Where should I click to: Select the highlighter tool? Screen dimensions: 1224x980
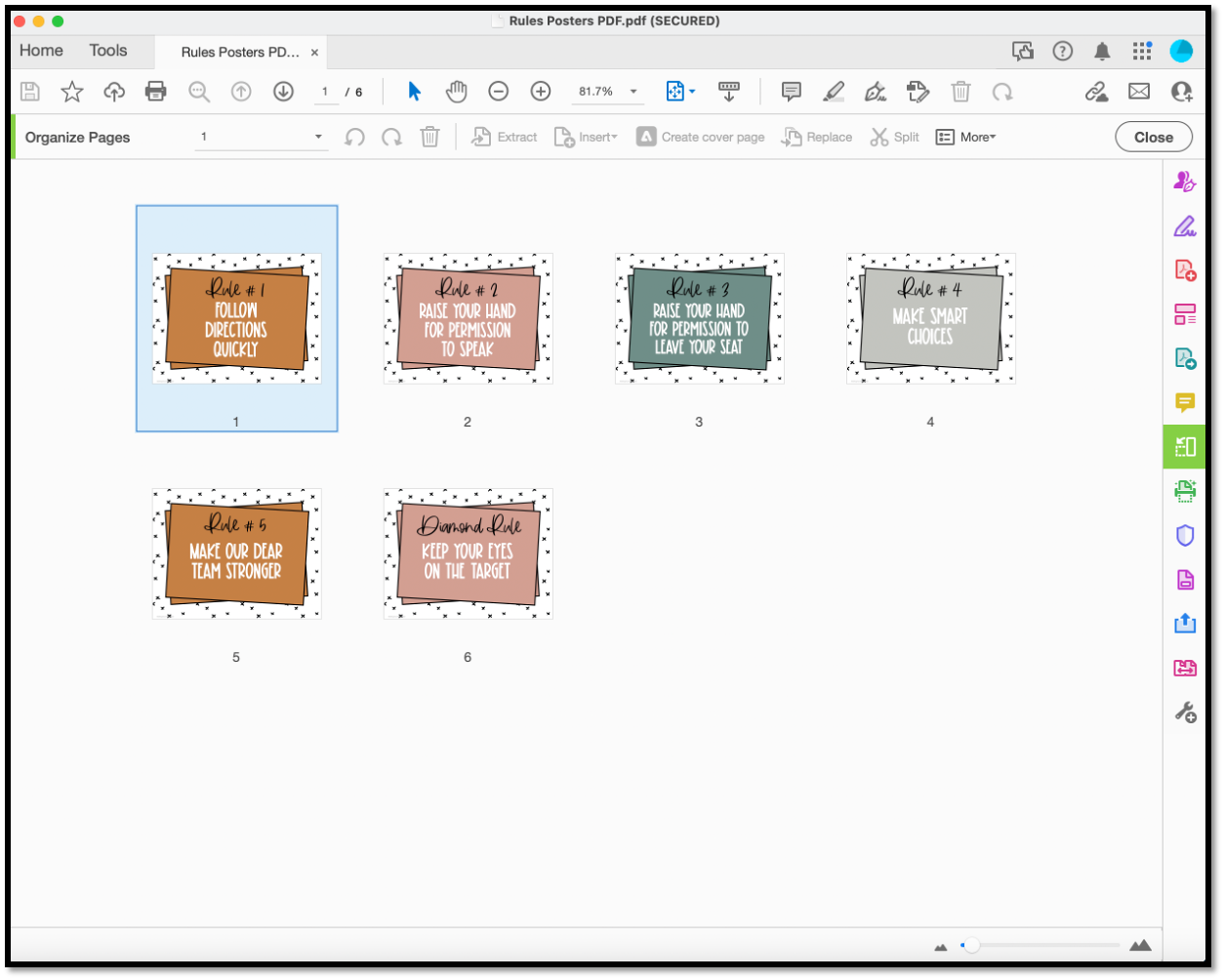834,92
